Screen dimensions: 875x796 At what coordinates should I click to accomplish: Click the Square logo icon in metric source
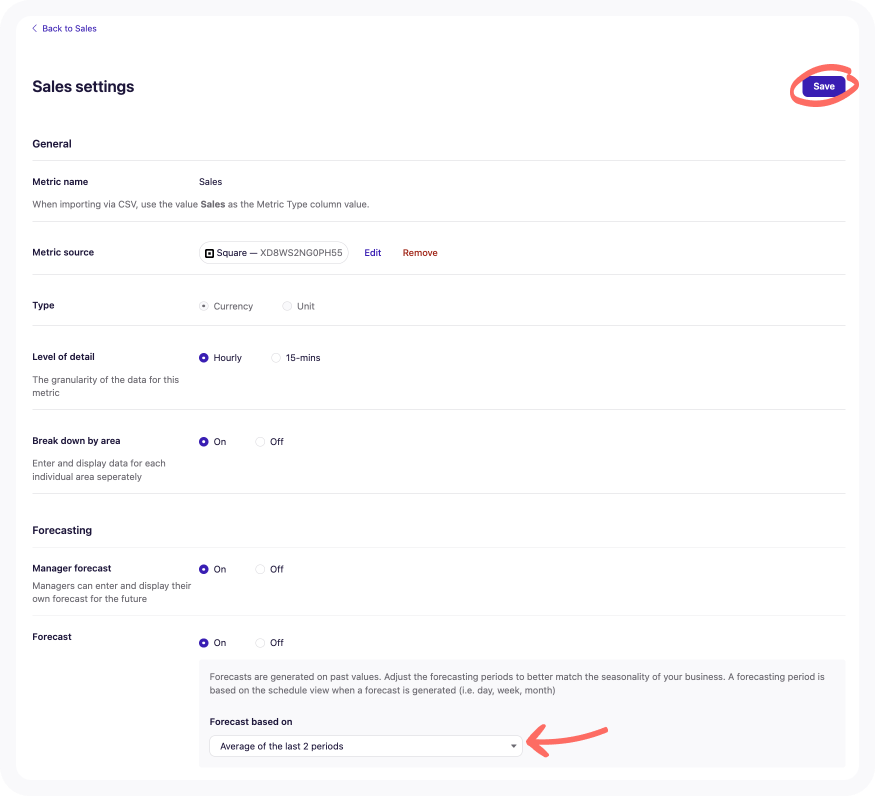[x=210, y=253]
